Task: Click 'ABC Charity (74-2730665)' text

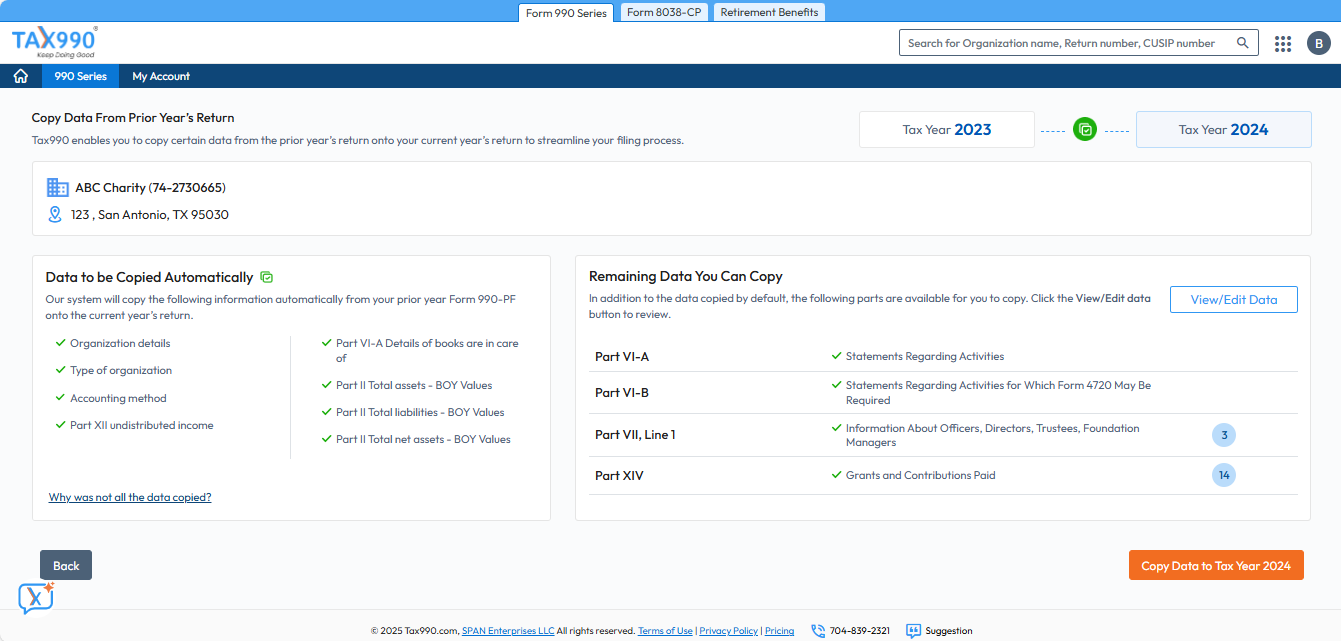Action: click(x=150, y=188)
